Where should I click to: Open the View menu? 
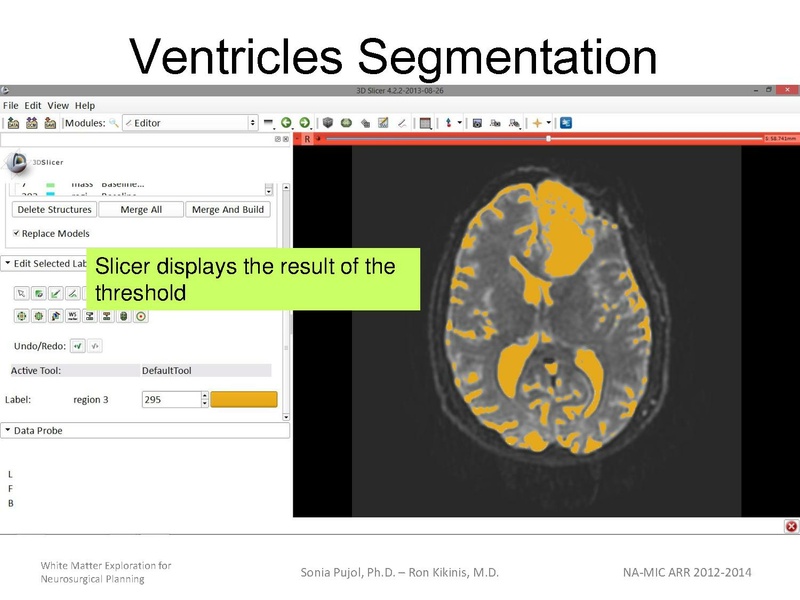(x=58, y=104)
